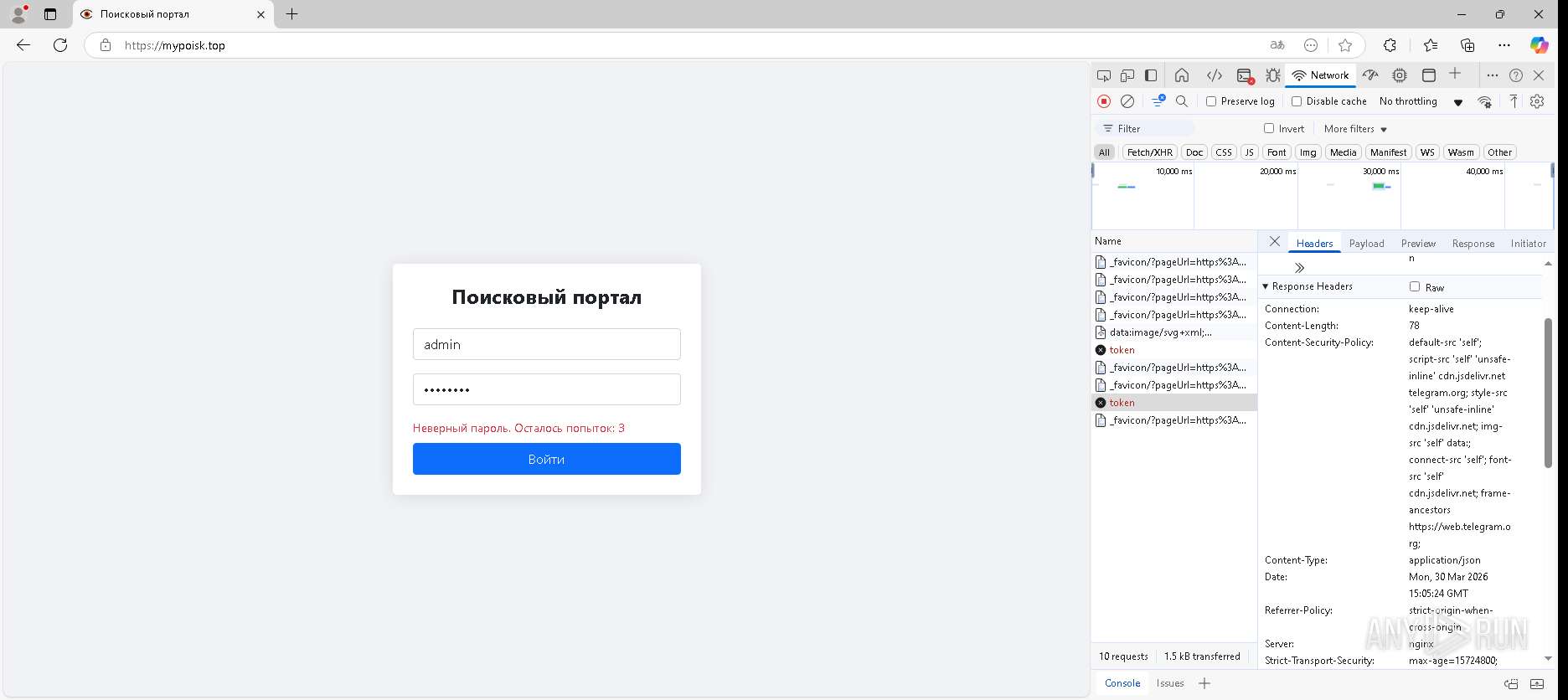Enable Disable cache checkbox
1568x700 pixels.
(1297, 101)
